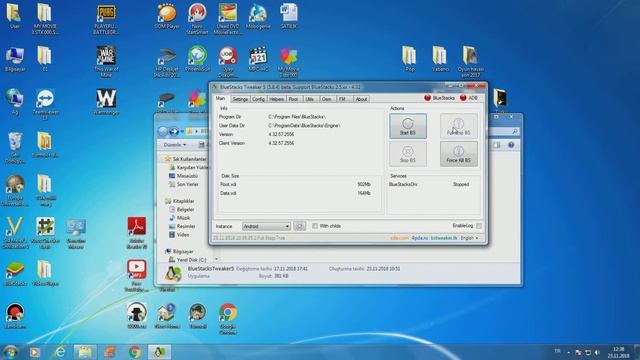The width and height of the screenshot is (640, 360).
Task: Open the Düzenle menu in Explorer
Action: 175,145
